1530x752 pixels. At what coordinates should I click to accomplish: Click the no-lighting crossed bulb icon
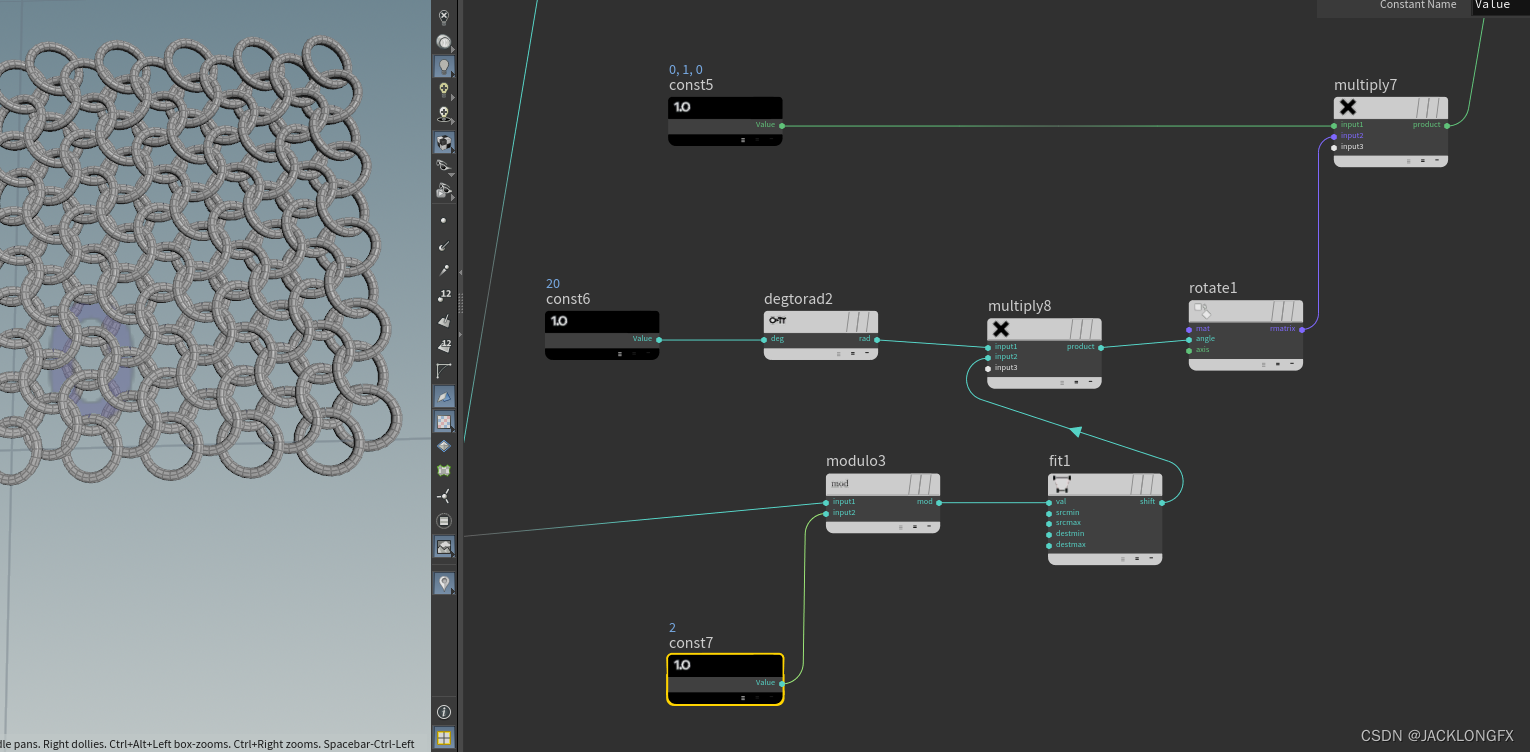[444, 17]
